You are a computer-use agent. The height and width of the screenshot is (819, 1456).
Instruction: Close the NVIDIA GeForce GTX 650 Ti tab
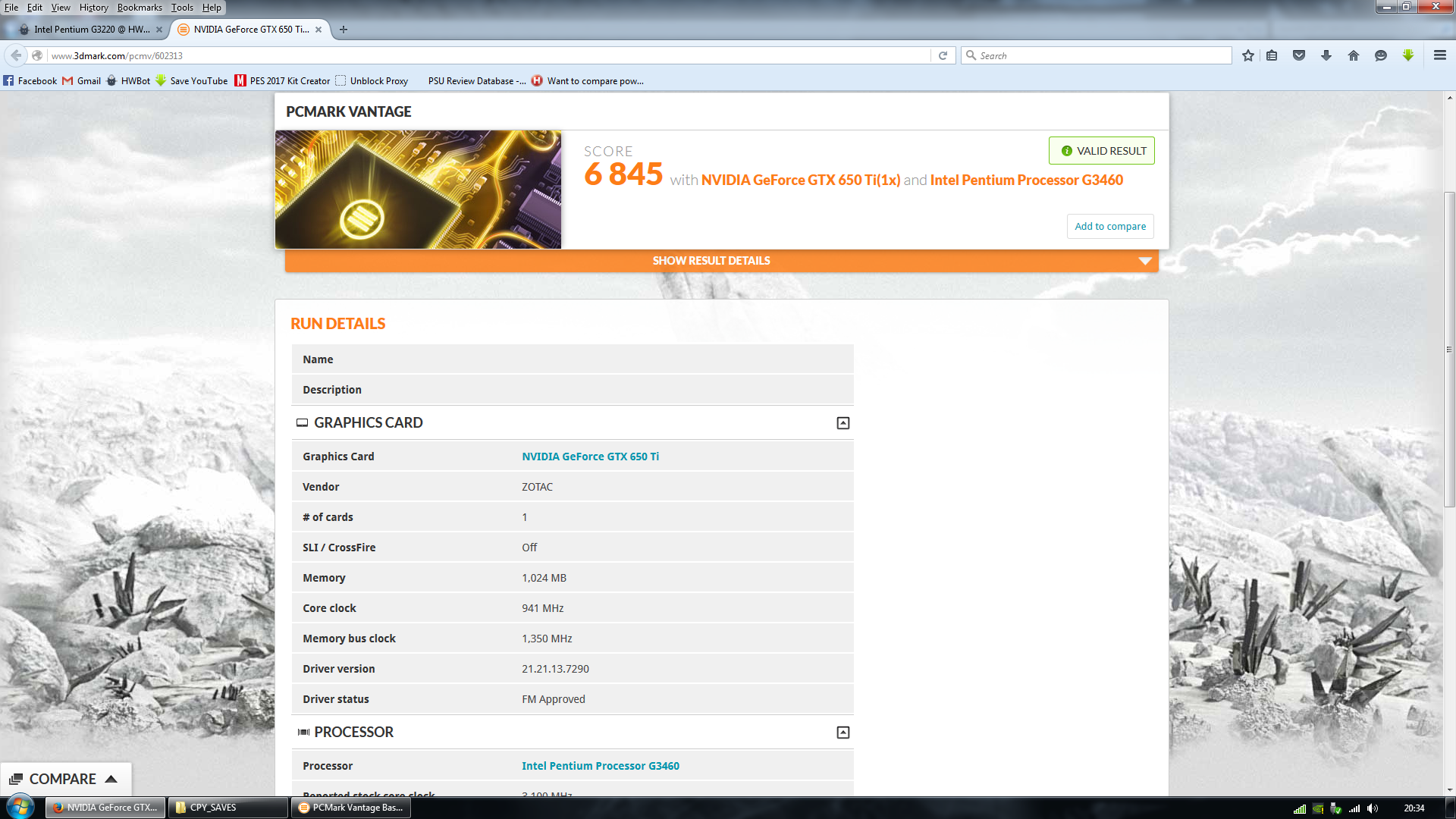(318, 30)
